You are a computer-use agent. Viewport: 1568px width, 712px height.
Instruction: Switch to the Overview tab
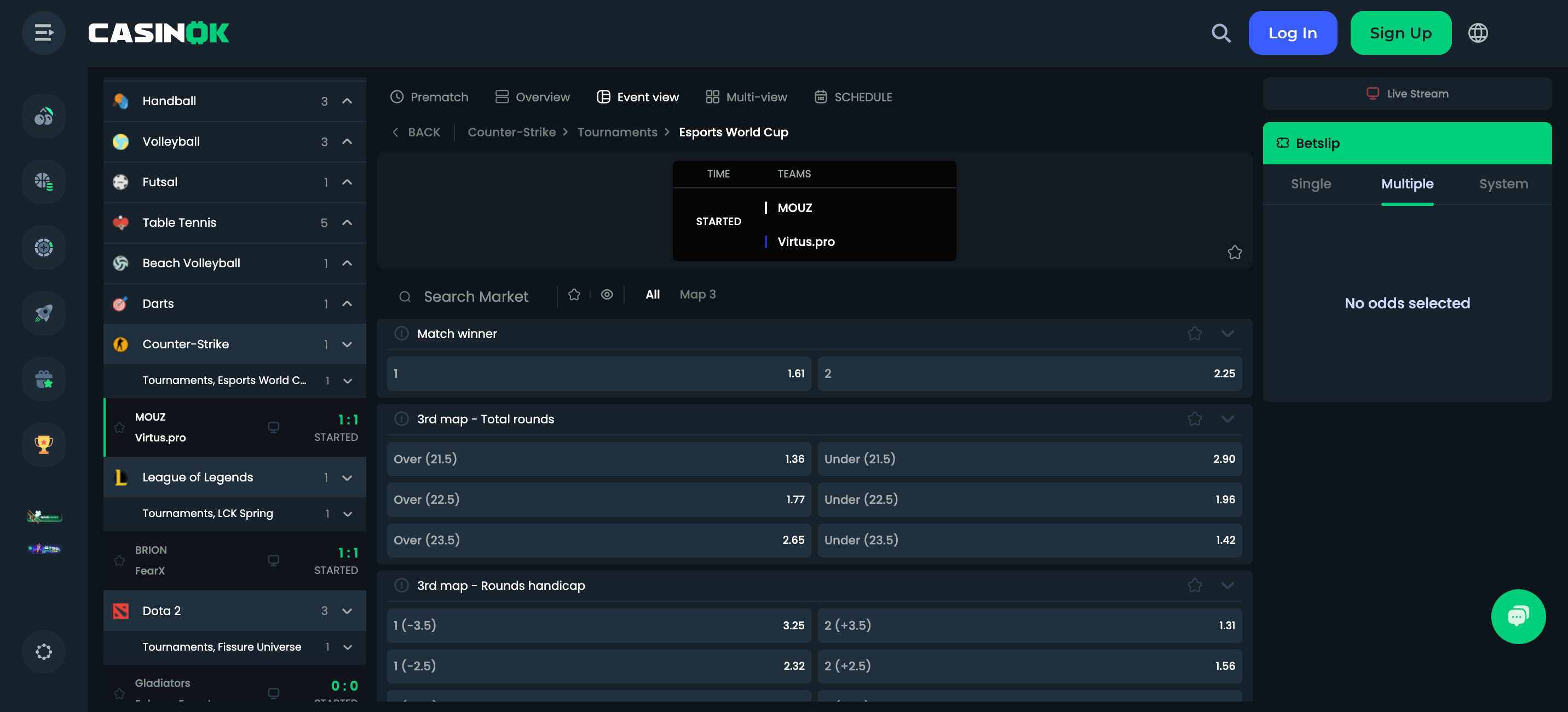(532, 97)
